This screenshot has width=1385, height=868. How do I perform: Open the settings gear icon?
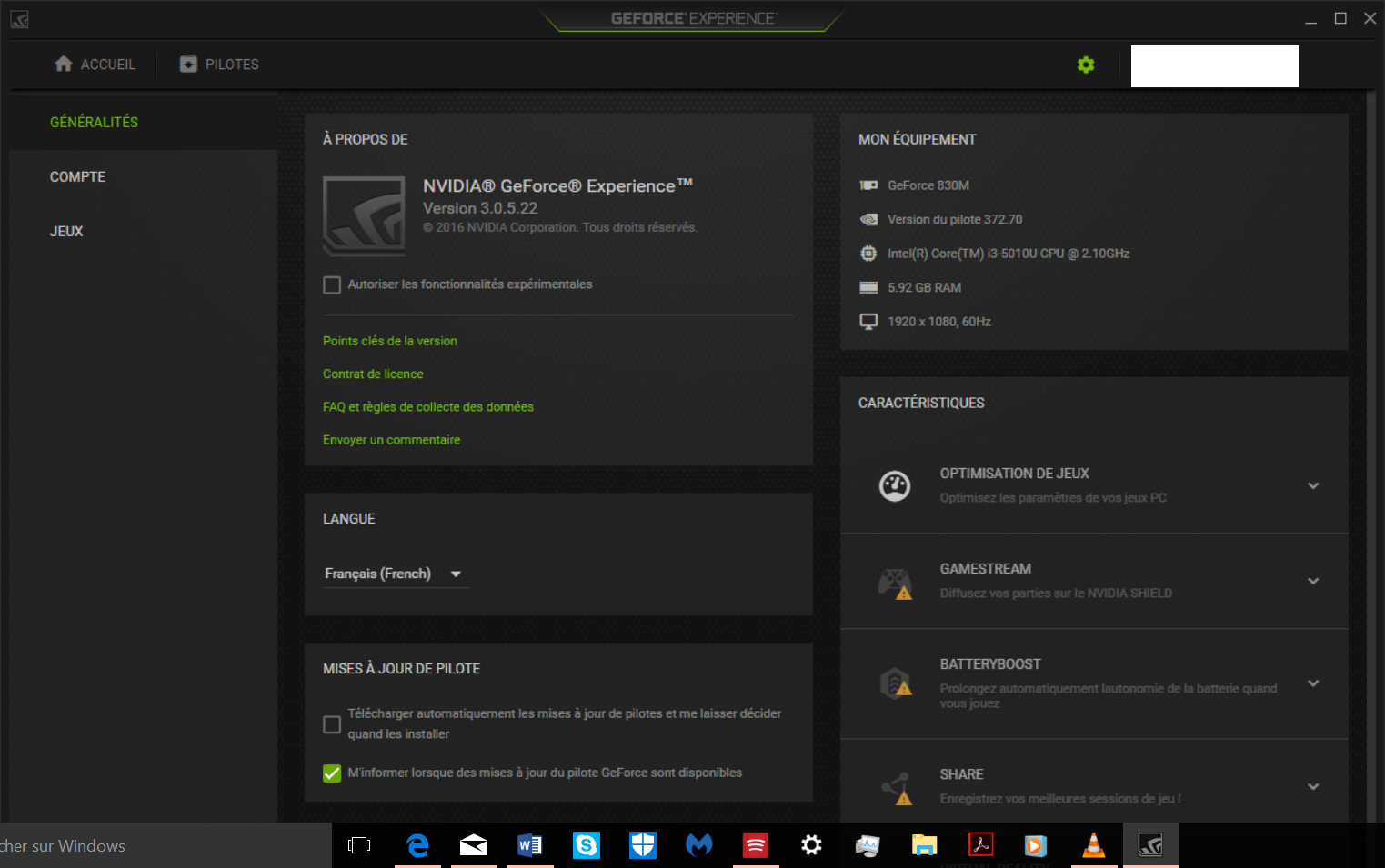[1086, 65]
